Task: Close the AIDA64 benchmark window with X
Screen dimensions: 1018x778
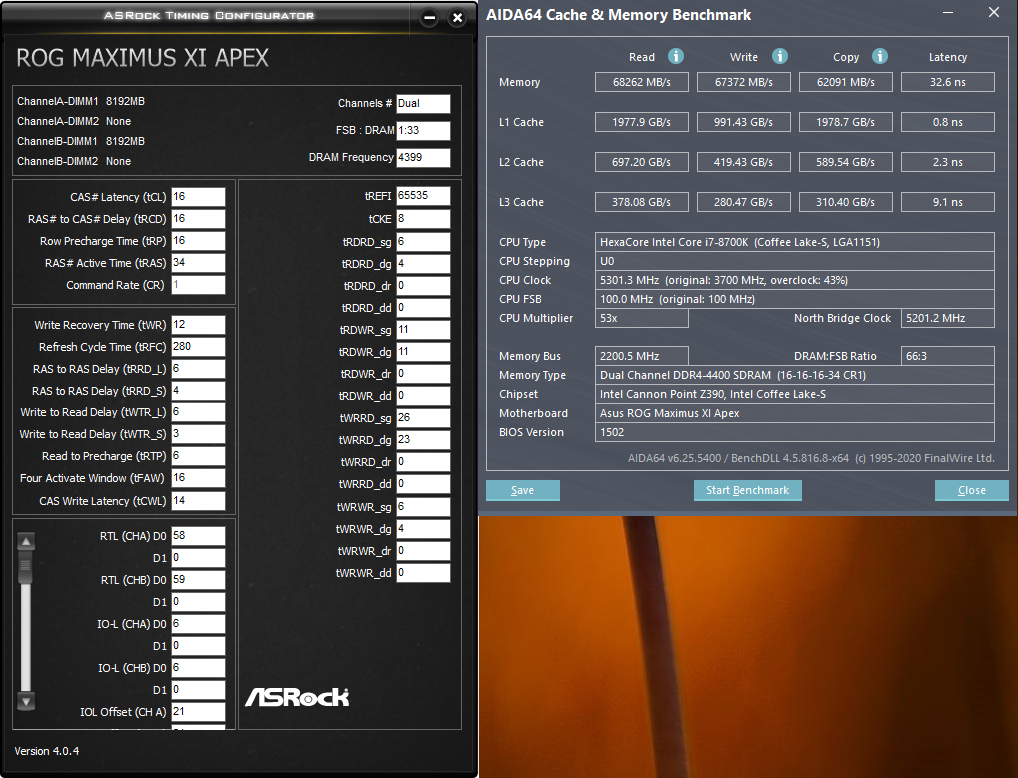Action: [x=993, y=12]
